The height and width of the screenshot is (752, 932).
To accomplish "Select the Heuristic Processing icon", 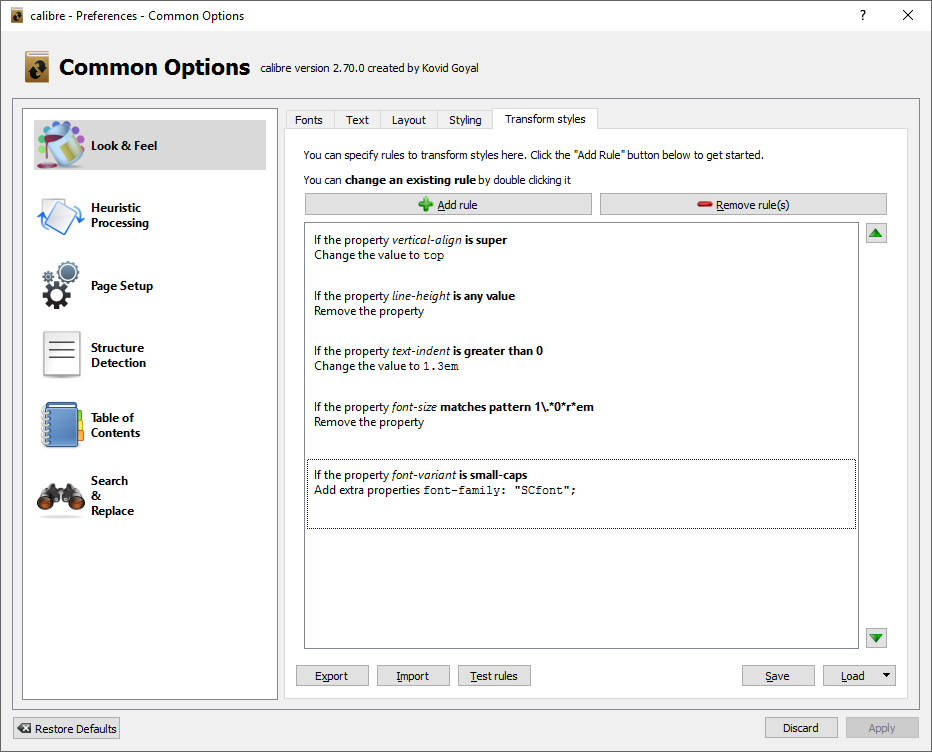I will point(61,215).
